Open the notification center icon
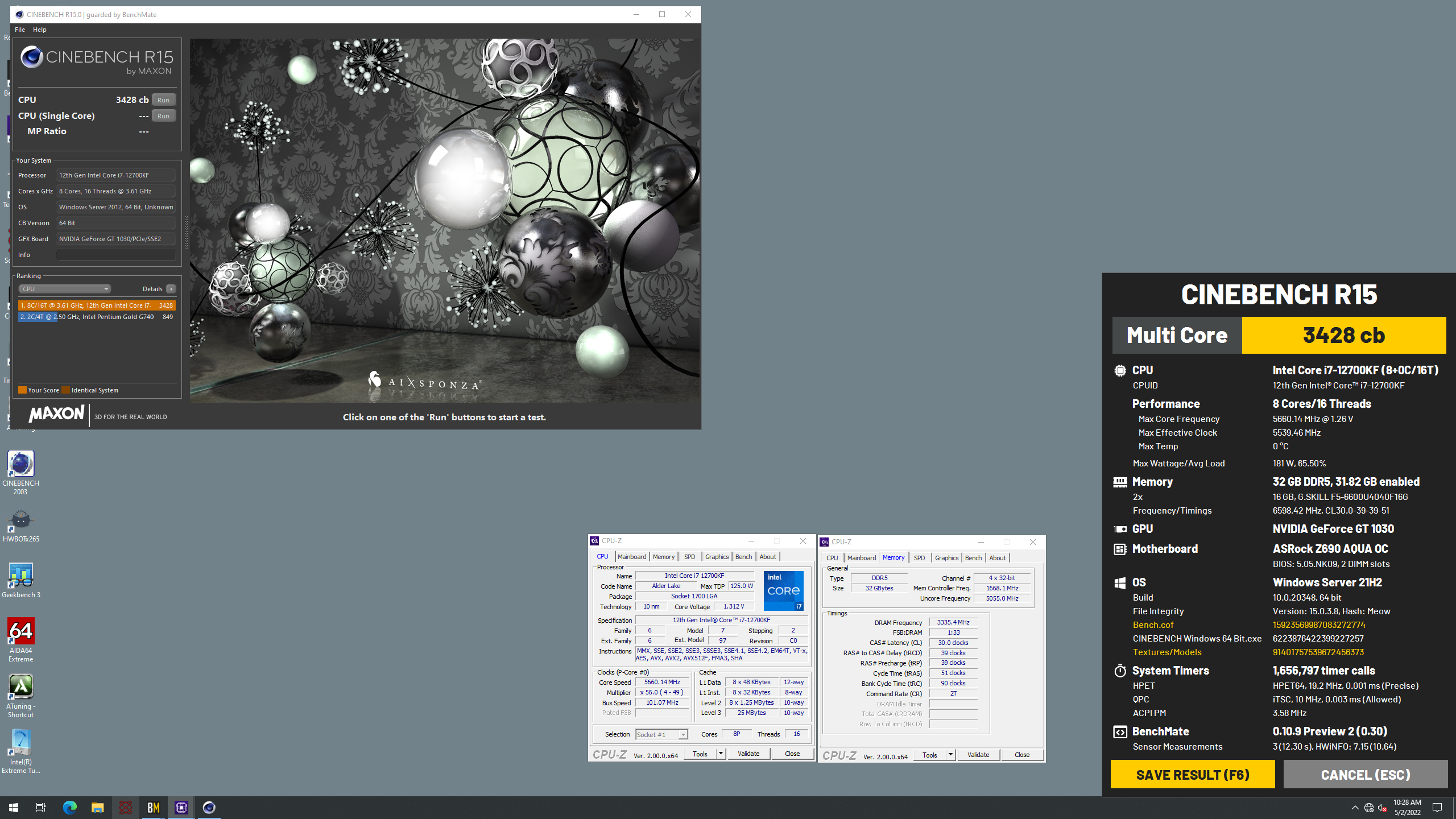The image size is (1456, 819). coord(1437,808)
